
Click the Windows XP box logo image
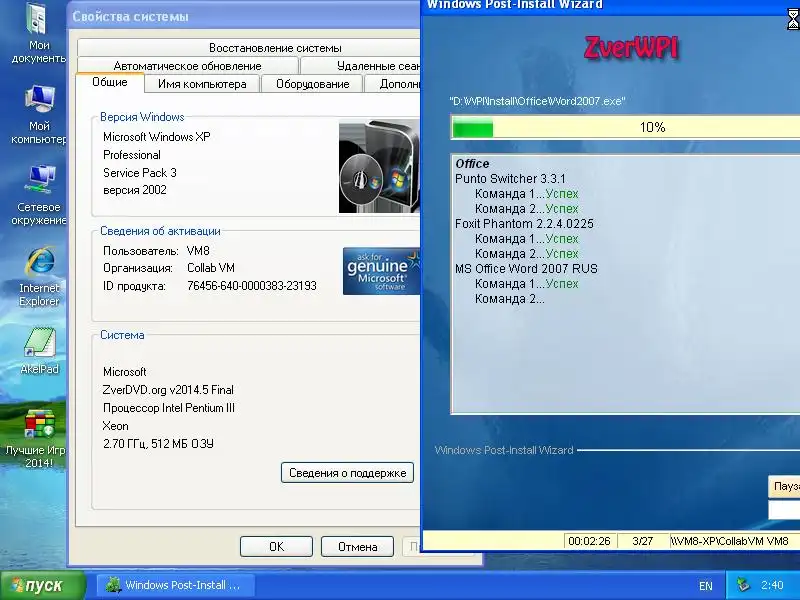point(379,166)
